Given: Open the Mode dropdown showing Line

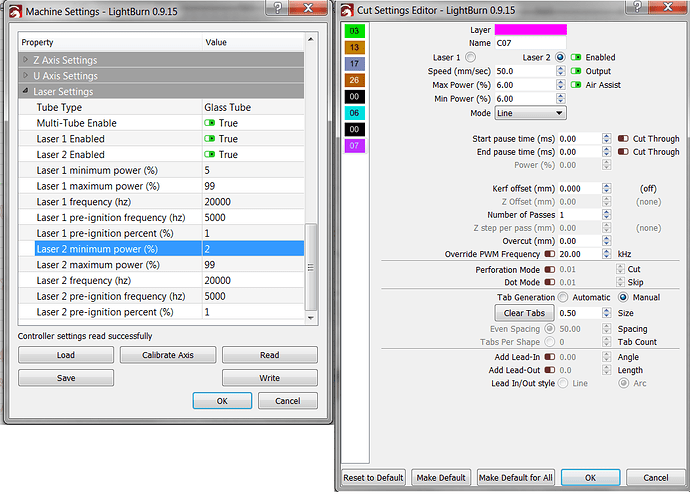Looking at the screenshot, I should click(531, 113).
